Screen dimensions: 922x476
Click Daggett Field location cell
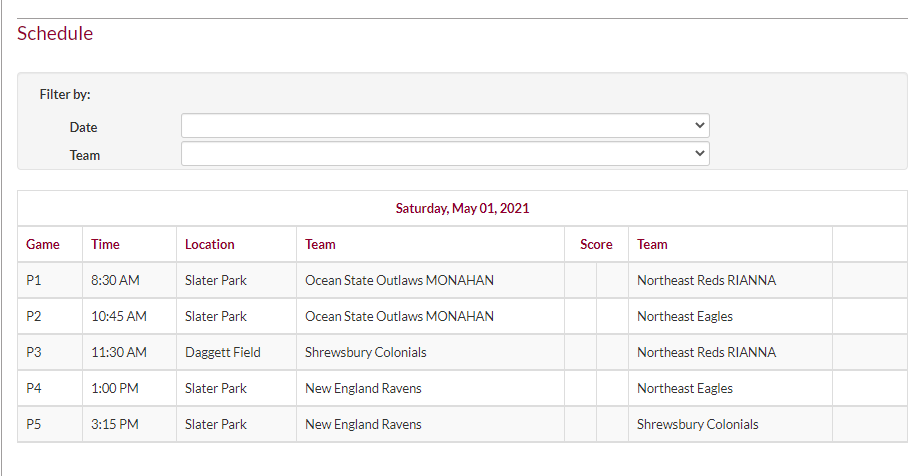click(223, 353)
